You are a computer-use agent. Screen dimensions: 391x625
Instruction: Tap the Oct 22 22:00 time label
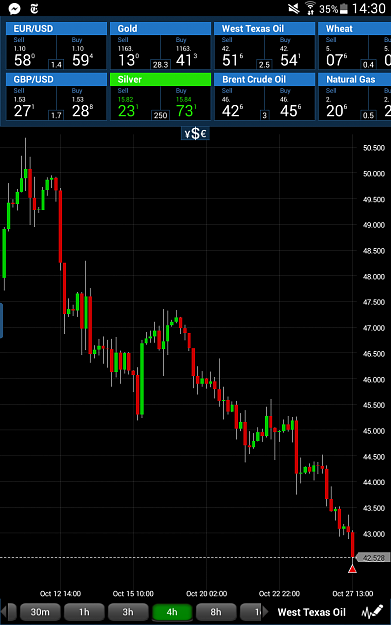(x=279, y=594)
